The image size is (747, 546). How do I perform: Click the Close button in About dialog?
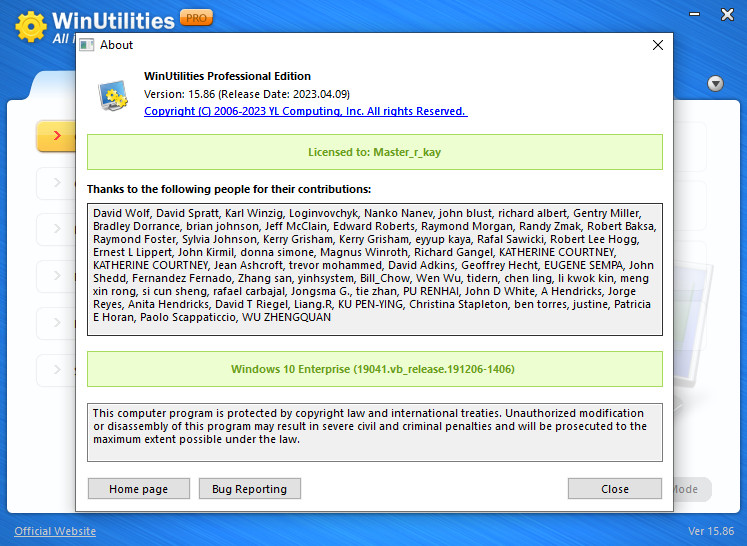615,489
